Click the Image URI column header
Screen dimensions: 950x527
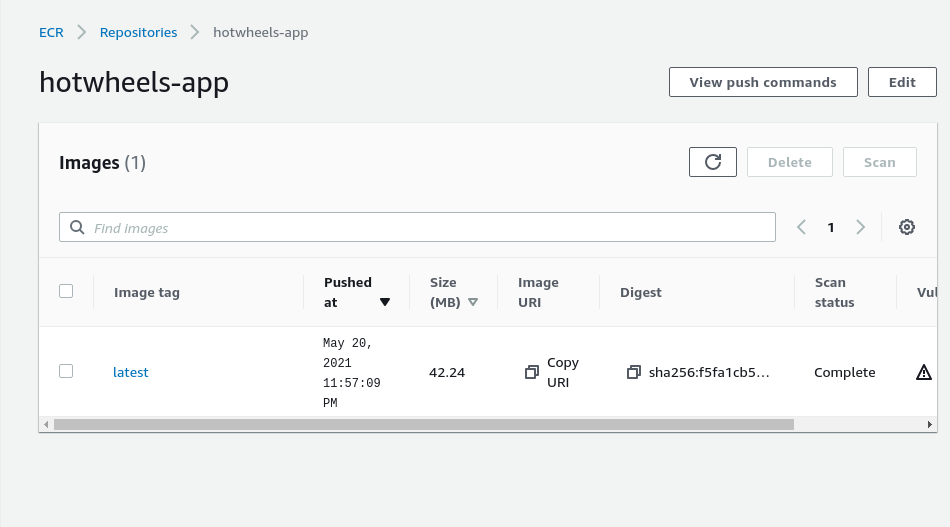click(538, 292)
